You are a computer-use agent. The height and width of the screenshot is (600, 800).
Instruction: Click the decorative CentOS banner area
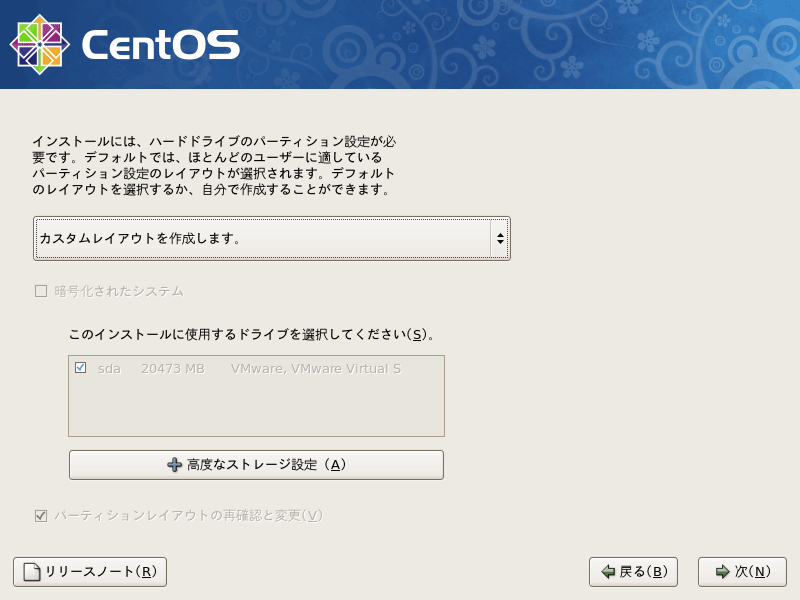pyautogui.click(x=500, y=45)
